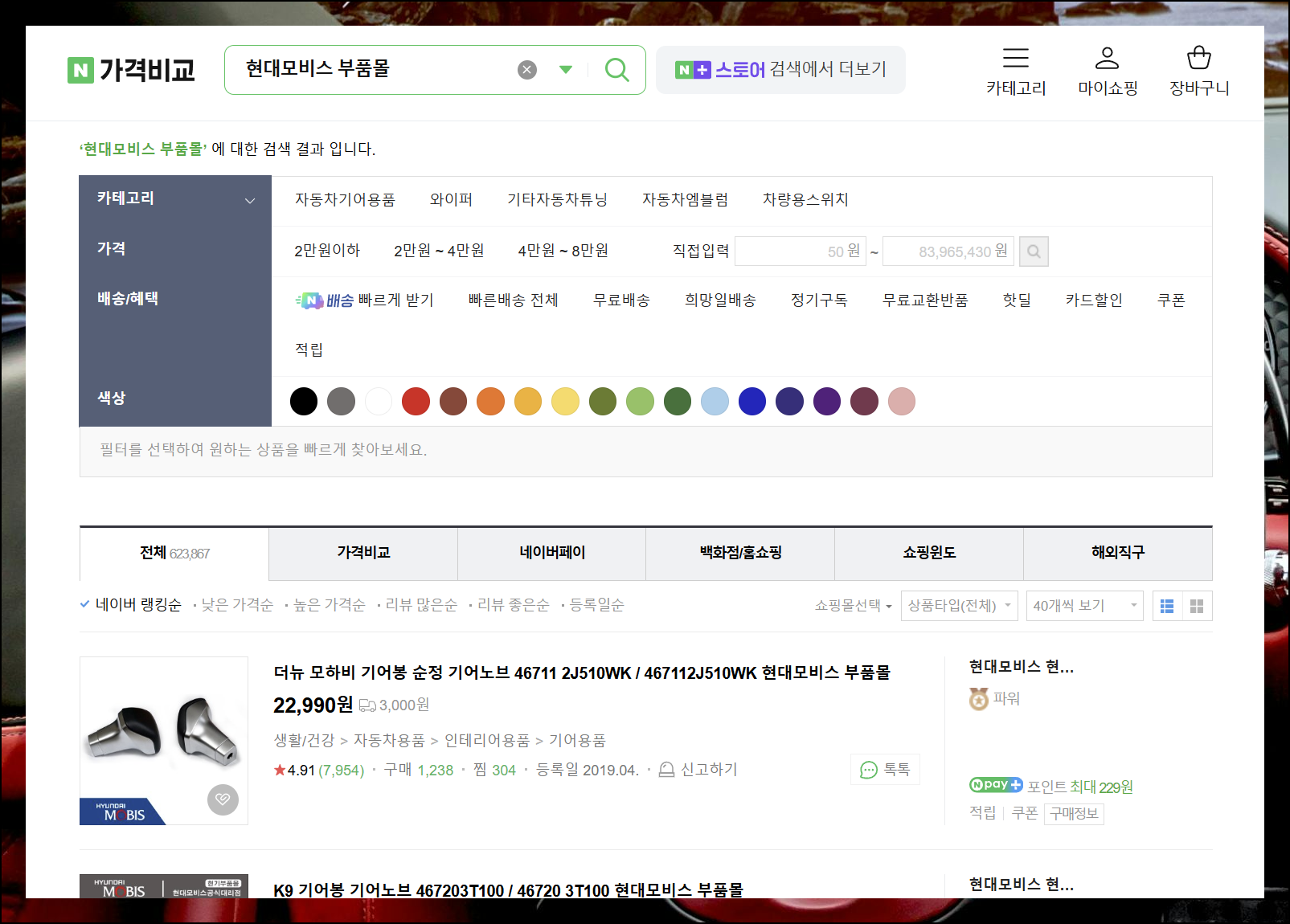Viewport: 1290px width, 924px height.
Task: Pick the red color swatch
Action: click(416, 401)
